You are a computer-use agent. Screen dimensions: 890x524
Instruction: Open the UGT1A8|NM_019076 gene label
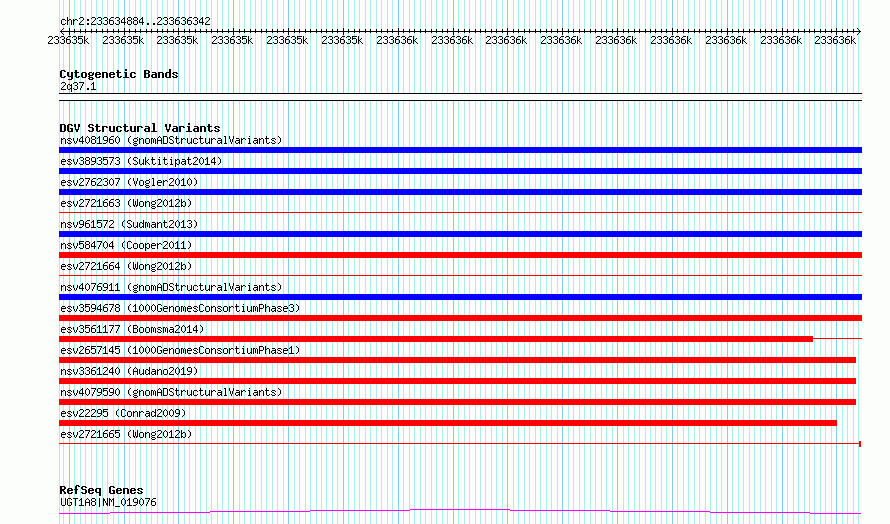coord(108,502)
